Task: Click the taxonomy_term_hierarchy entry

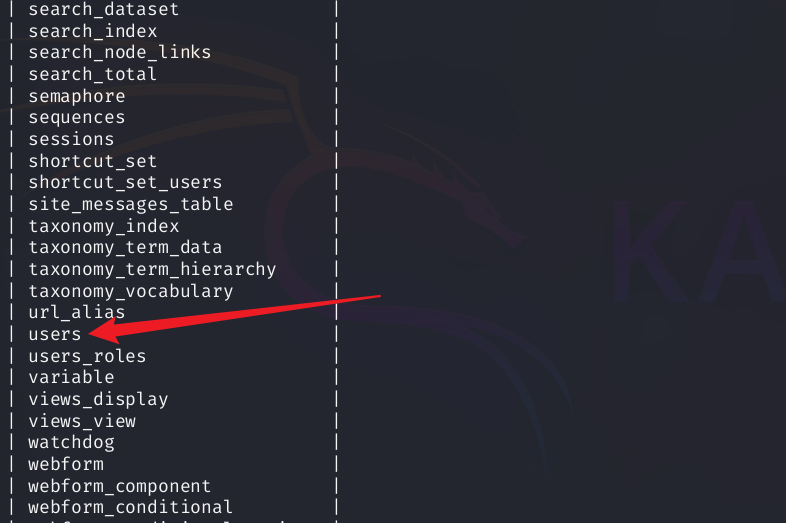Action: (x=152, y=269)
